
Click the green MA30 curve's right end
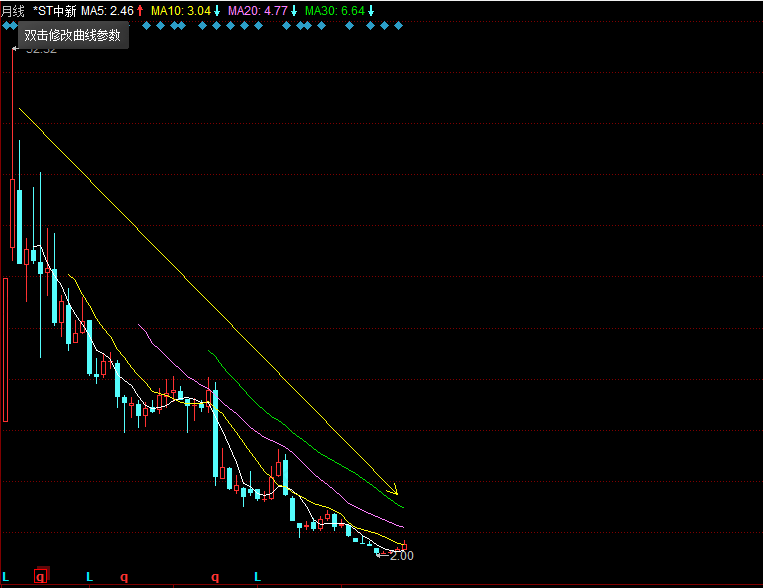click(x=402, y=507)
